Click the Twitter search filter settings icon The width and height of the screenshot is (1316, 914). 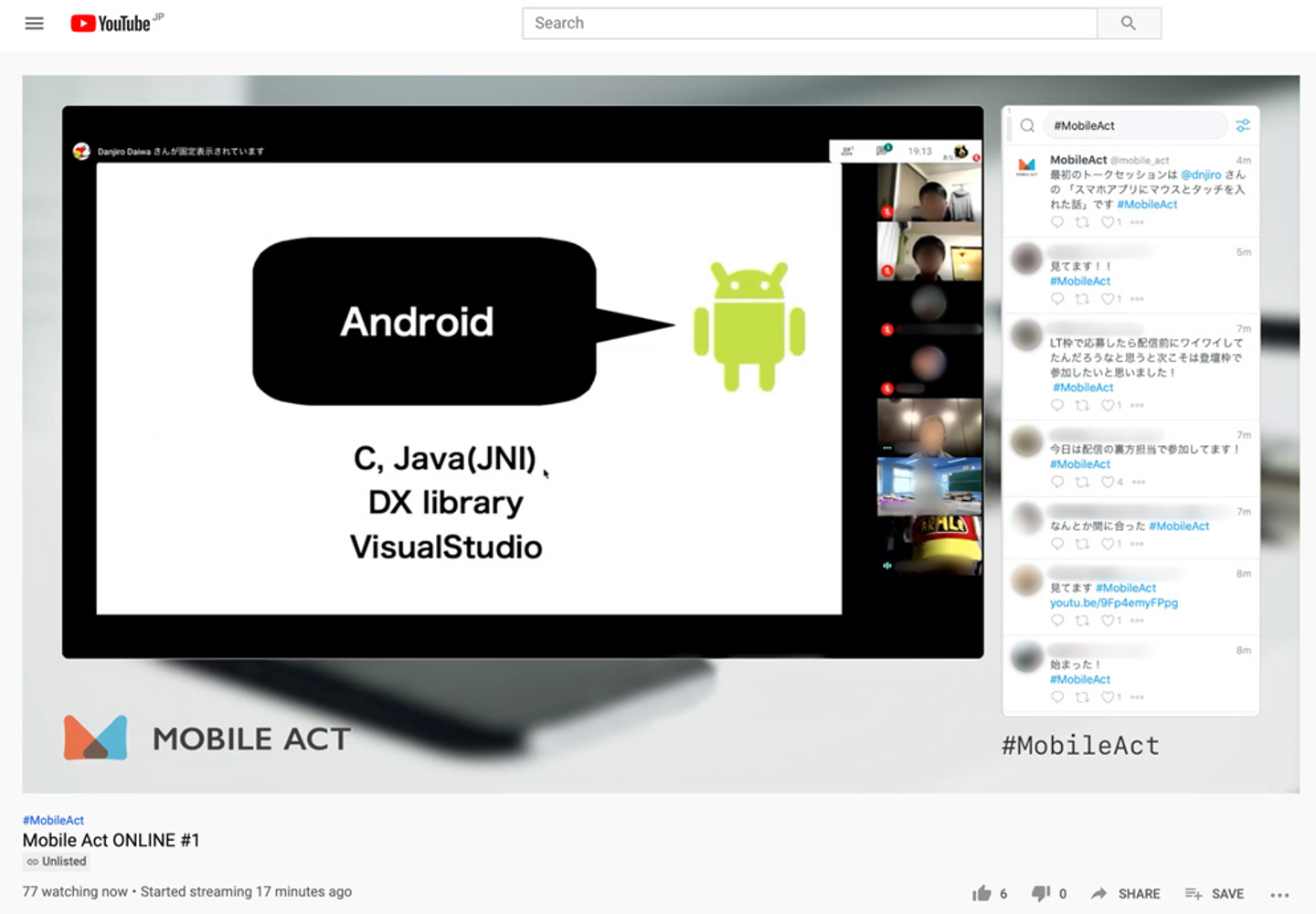(x=1243, y=125)
